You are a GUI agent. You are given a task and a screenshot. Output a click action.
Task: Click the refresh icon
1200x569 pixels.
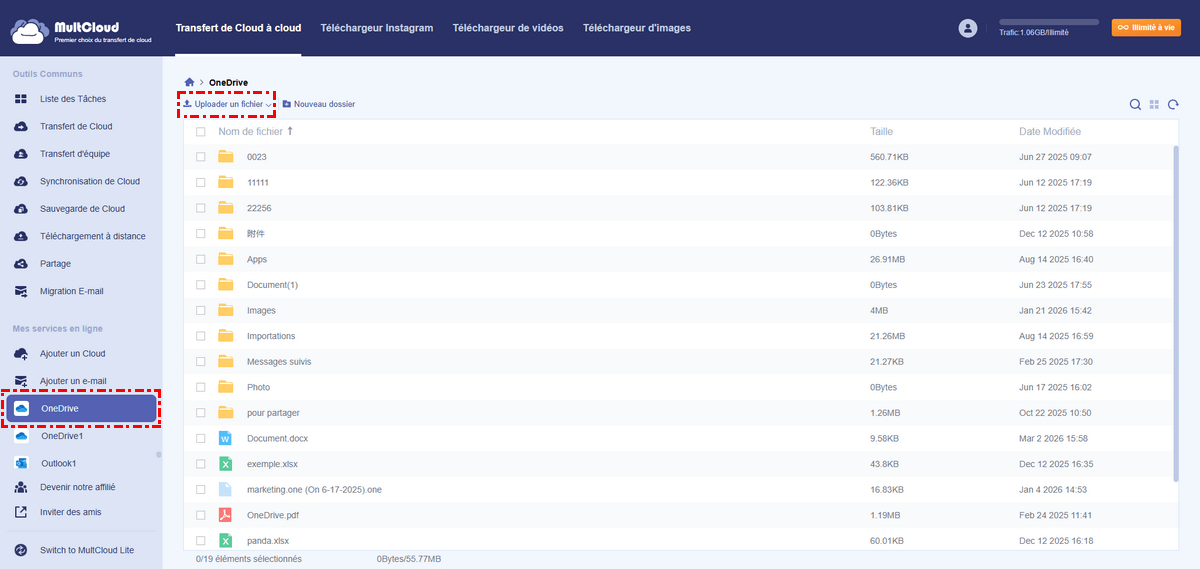coord(1173,104)
